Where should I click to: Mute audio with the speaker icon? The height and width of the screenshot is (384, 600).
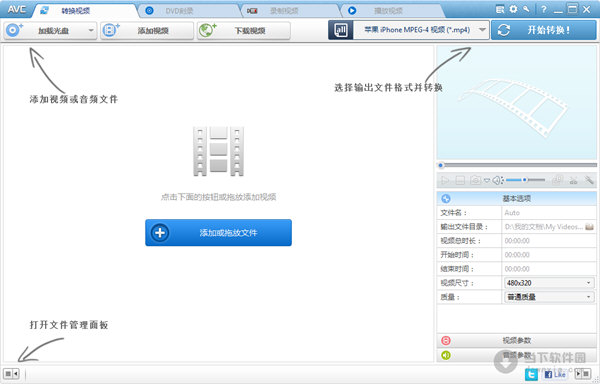[497, 180]
